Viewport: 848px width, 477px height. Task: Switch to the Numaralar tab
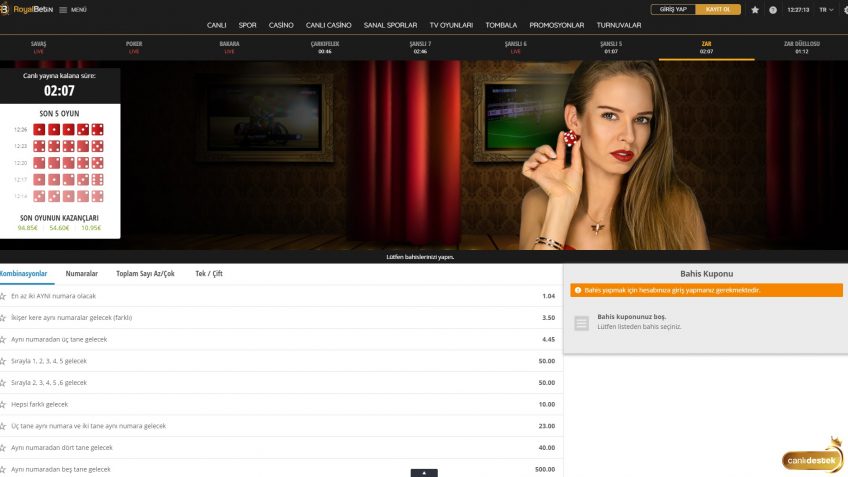click(82, 274)
